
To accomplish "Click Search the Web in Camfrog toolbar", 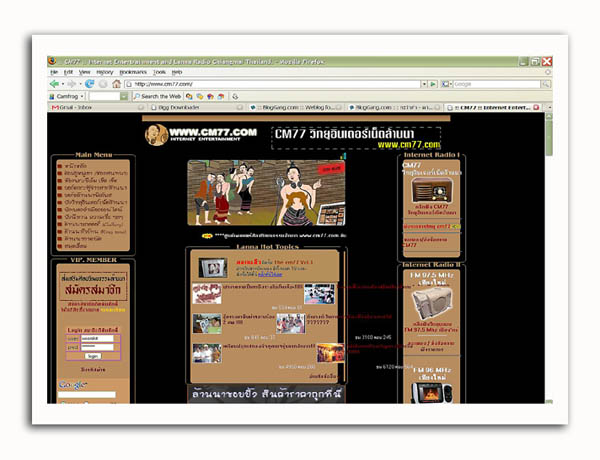I will pyautogui.click(x=157, y=96).
